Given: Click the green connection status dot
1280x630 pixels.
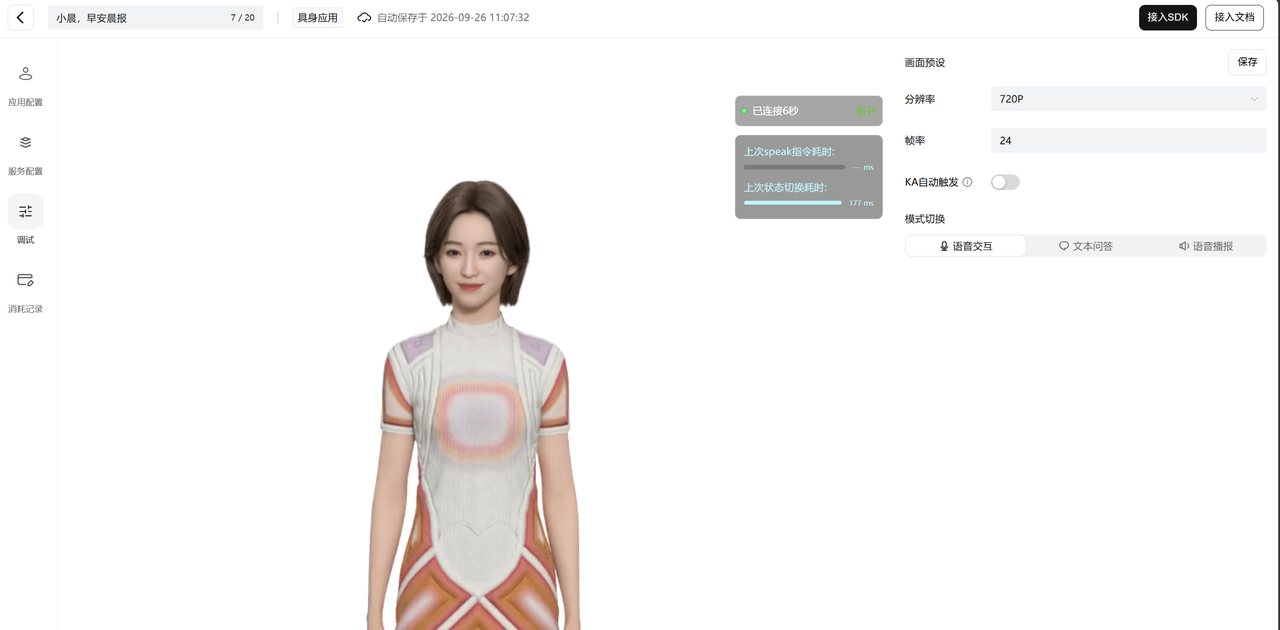Looking at the screenshot, I should pyautogui.click(x=744, y=111).
